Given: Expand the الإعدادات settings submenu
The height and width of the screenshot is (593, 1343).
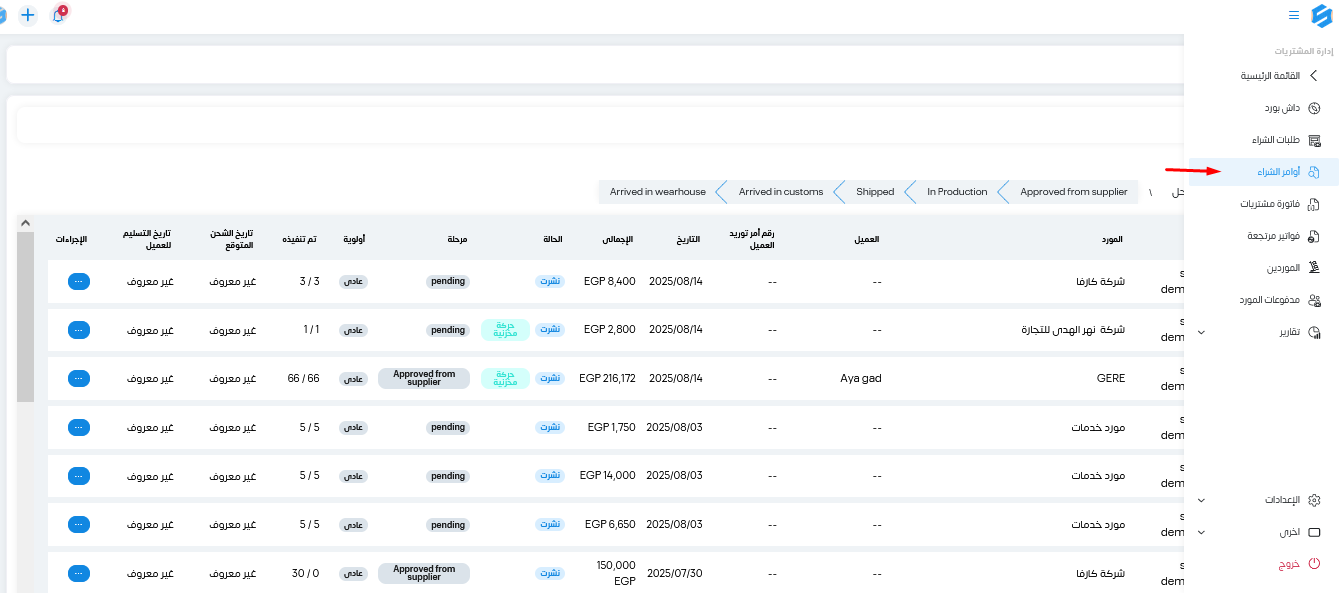Looking at the screenshot, I should [1201, 500].
